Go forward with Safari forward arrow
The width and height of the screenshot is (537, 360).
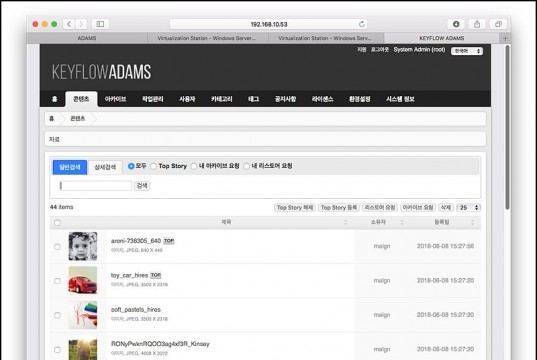81,24
